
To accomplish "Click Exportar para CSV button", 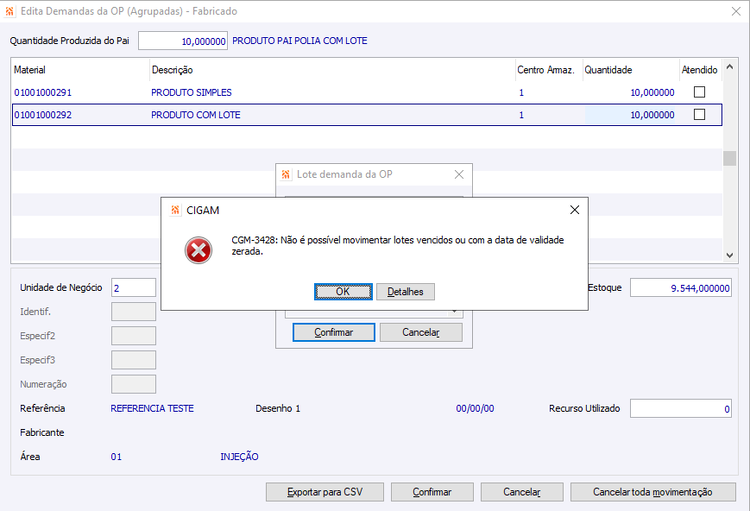I will [325, 492].
